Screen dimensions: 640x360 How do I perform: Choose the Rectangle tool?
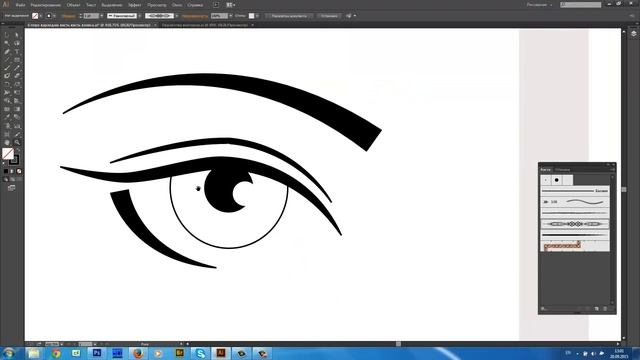pos(17,60)
